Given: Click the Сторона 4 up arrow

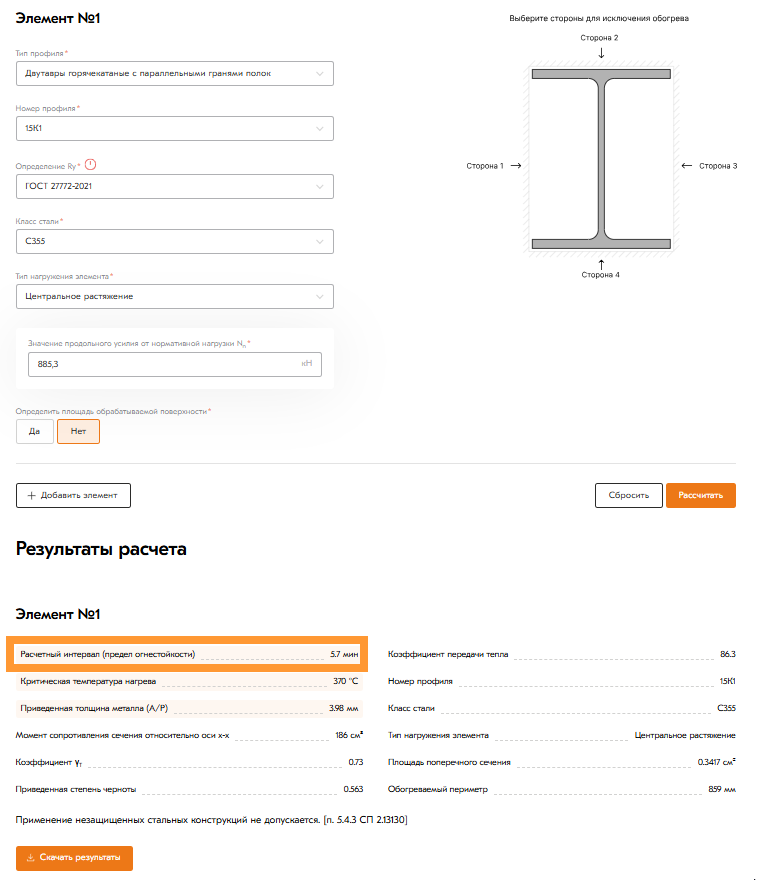Looking at the screenshot, I should (601, 262).
